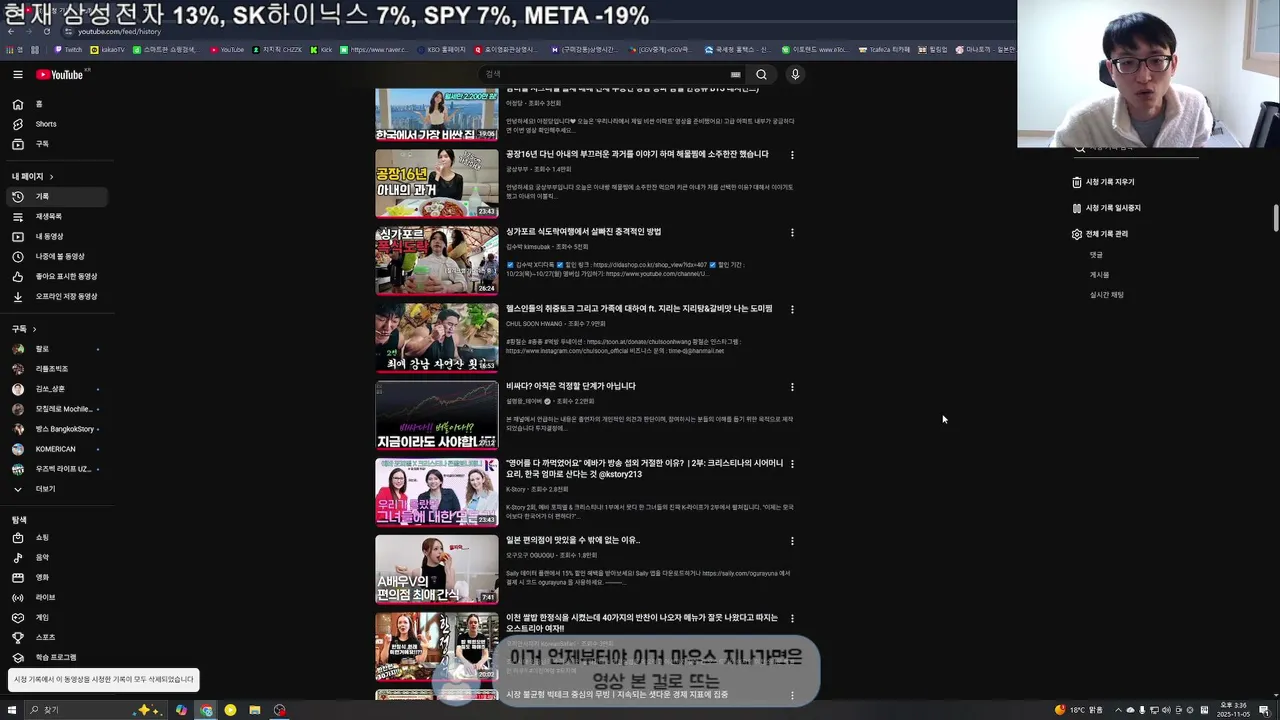Click the 시청 기록 지우기 trash icon
The height and width of the screenshot is (720, 1280).
[1077, 182]
